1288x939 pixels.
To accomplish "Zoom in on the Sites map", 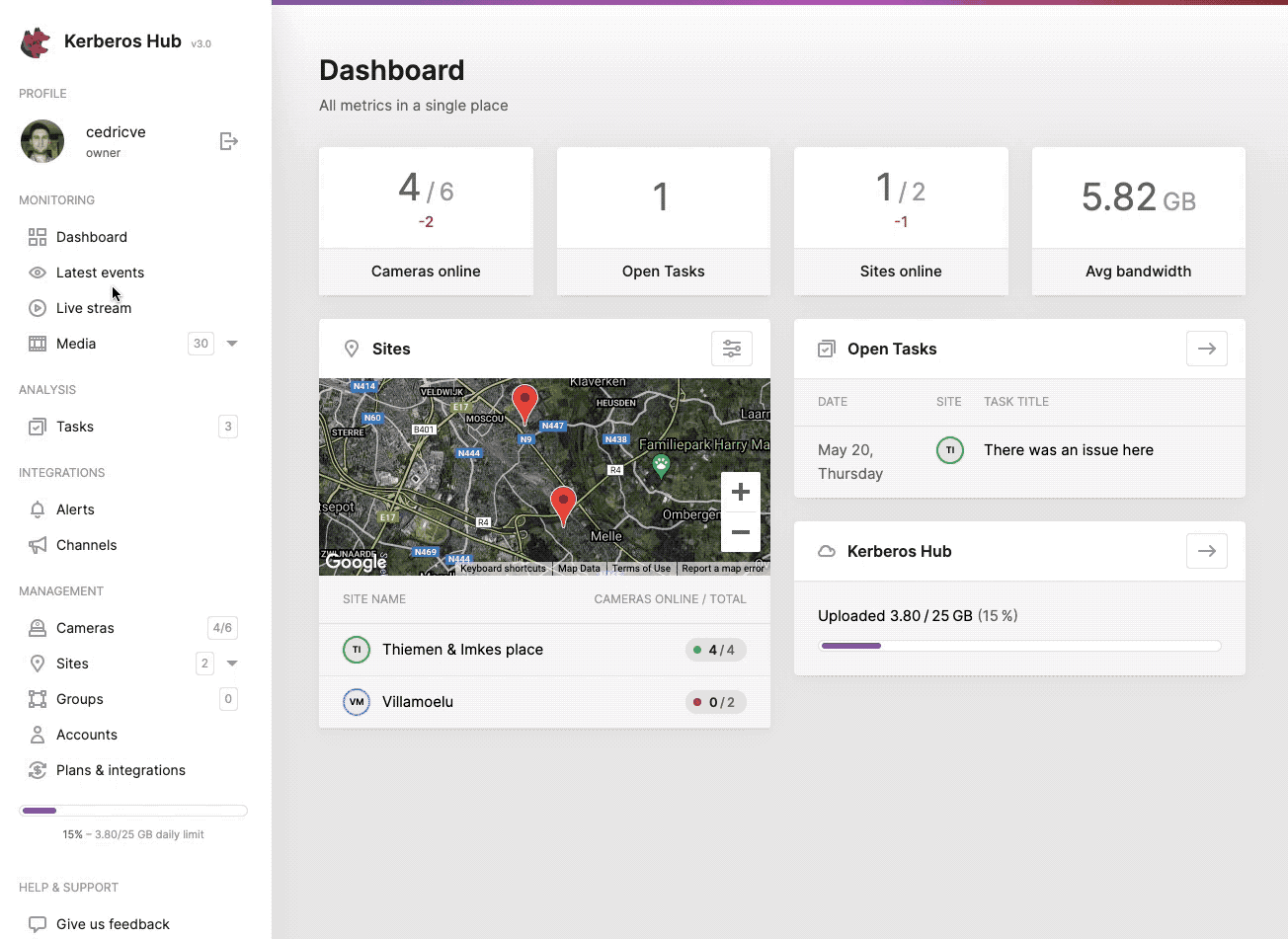I will (x=740, y=491).
